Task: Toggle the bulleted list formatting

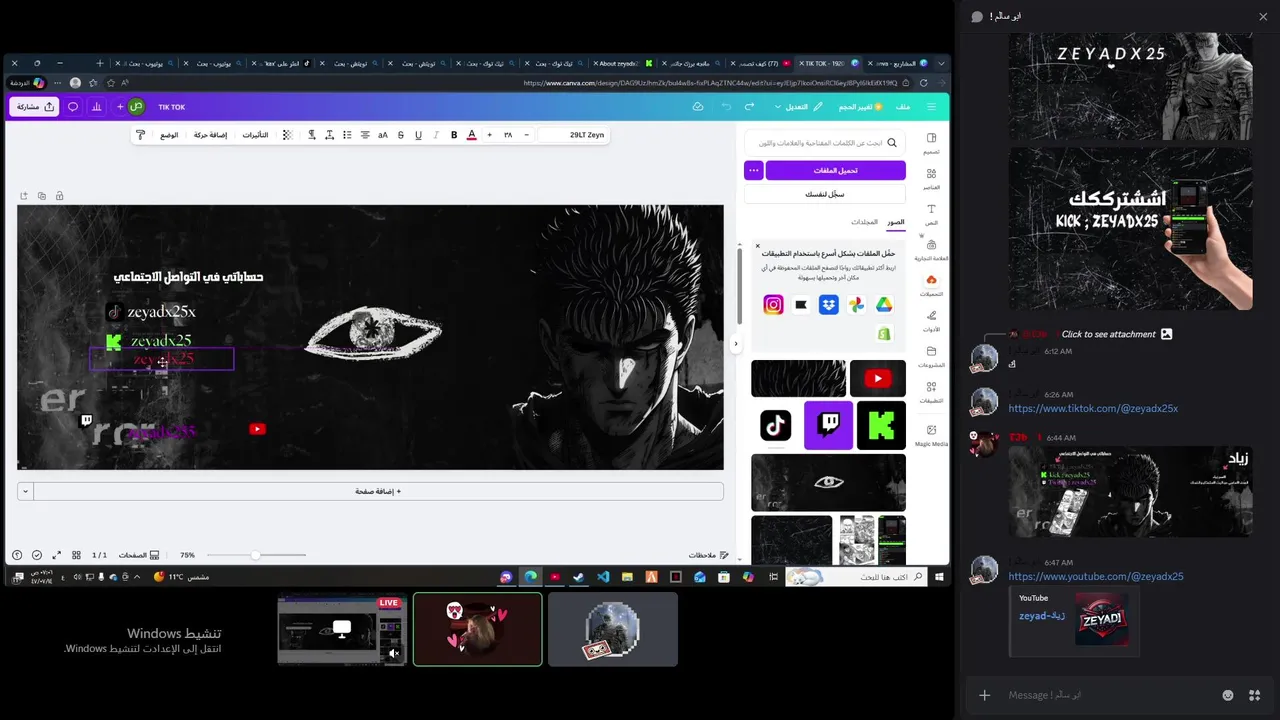Action: (x=347, y=135)
